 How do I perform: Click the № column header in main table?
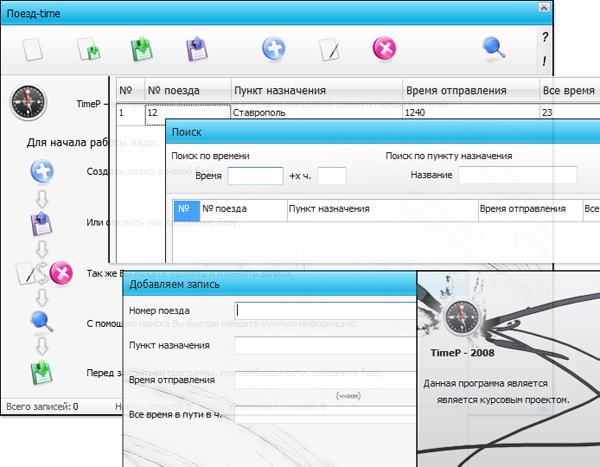130,91
